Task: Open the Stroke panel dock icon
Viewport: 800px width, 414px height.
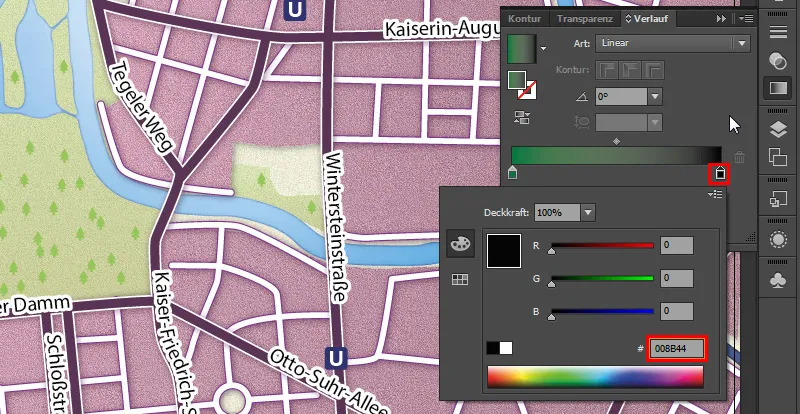Action: (778, 32)
